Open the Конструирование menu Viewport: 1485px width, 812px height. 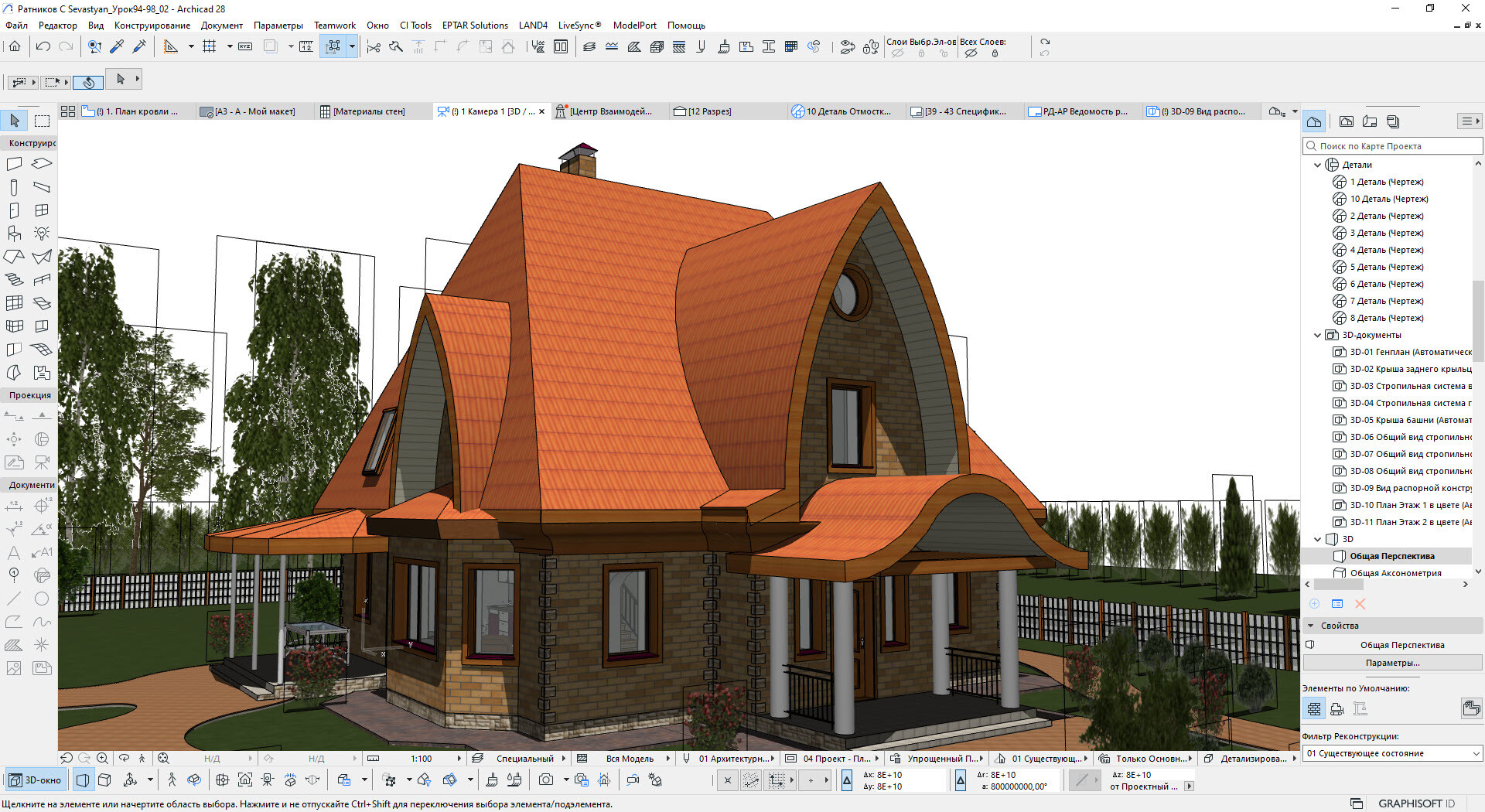(152, 26)
